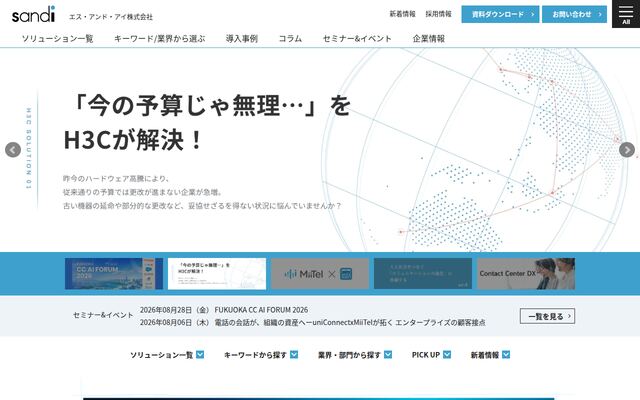The width and height of the screenshot is (640, 400).
Task: Open 企業情報 navigation item
Action: 429,39
